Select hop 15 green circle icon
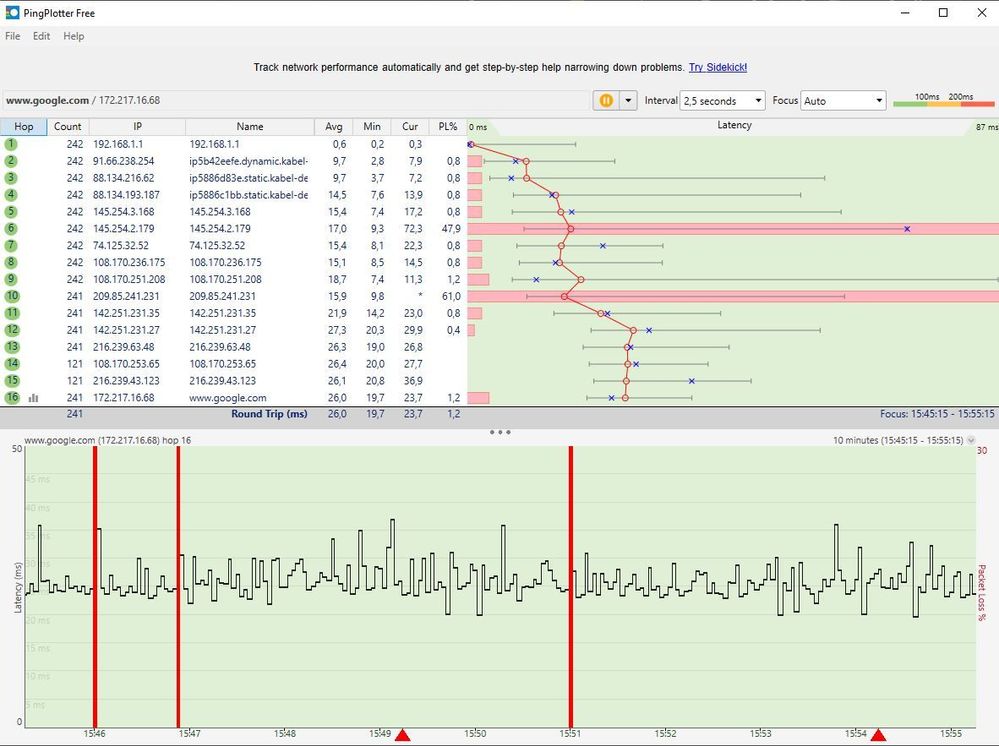The height and width of the screenshot is (746, 999). (x=11, y=380)
